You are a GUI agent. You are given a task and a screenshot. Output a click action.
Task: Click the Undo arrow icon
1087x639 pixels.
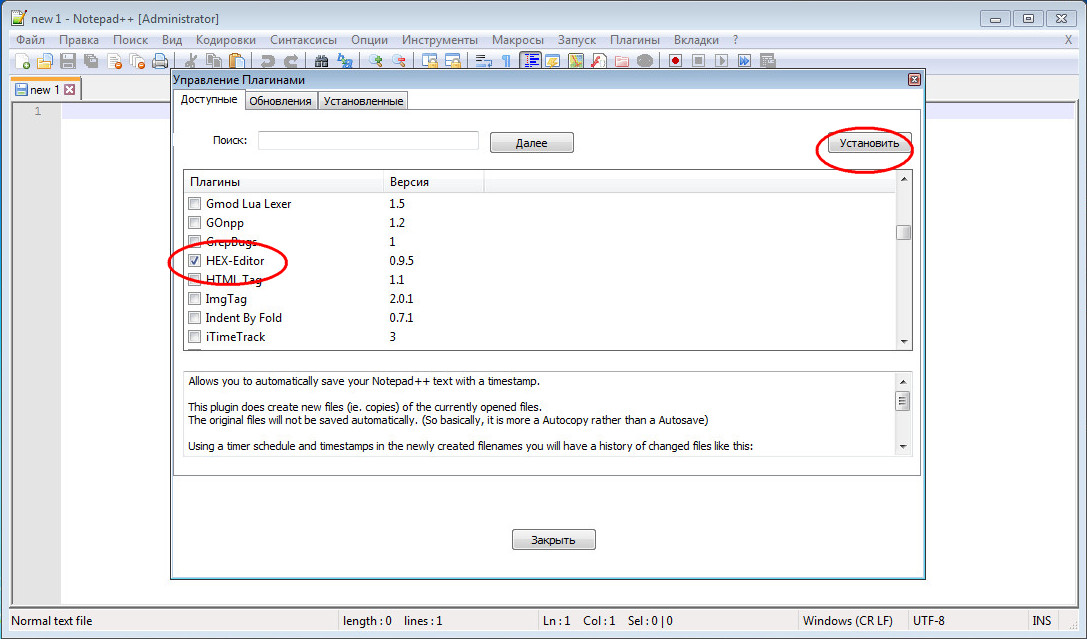268,61
